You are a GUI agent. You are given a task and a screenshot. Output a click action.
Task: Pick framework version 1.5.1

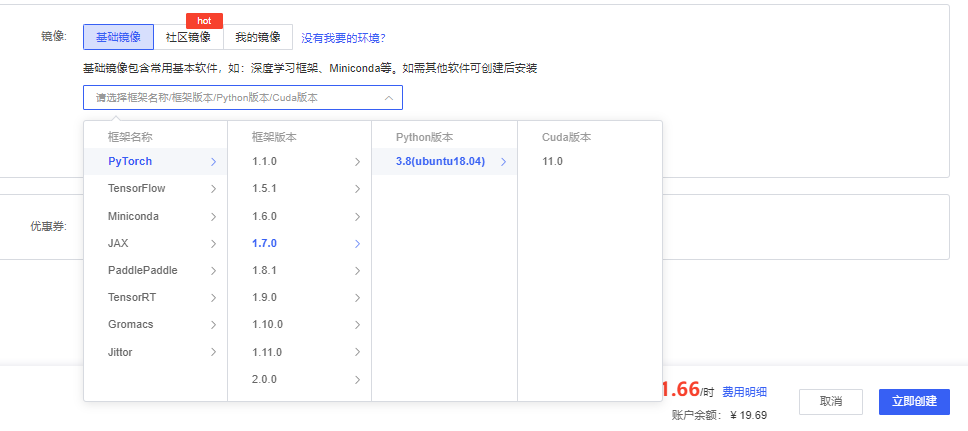click(299, 188)
